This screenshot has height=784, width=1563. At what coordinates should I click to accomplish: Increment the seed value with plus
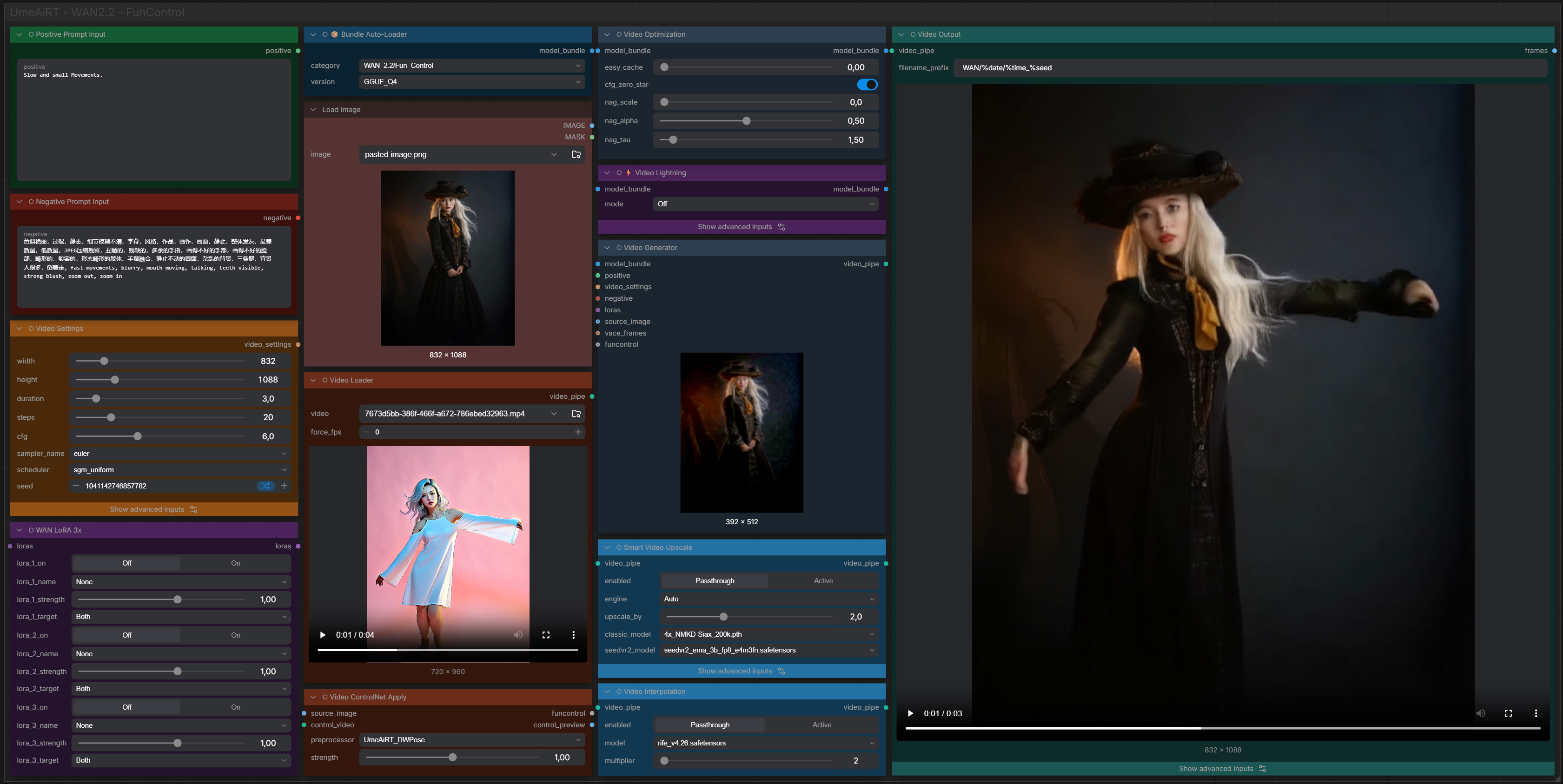284,486
